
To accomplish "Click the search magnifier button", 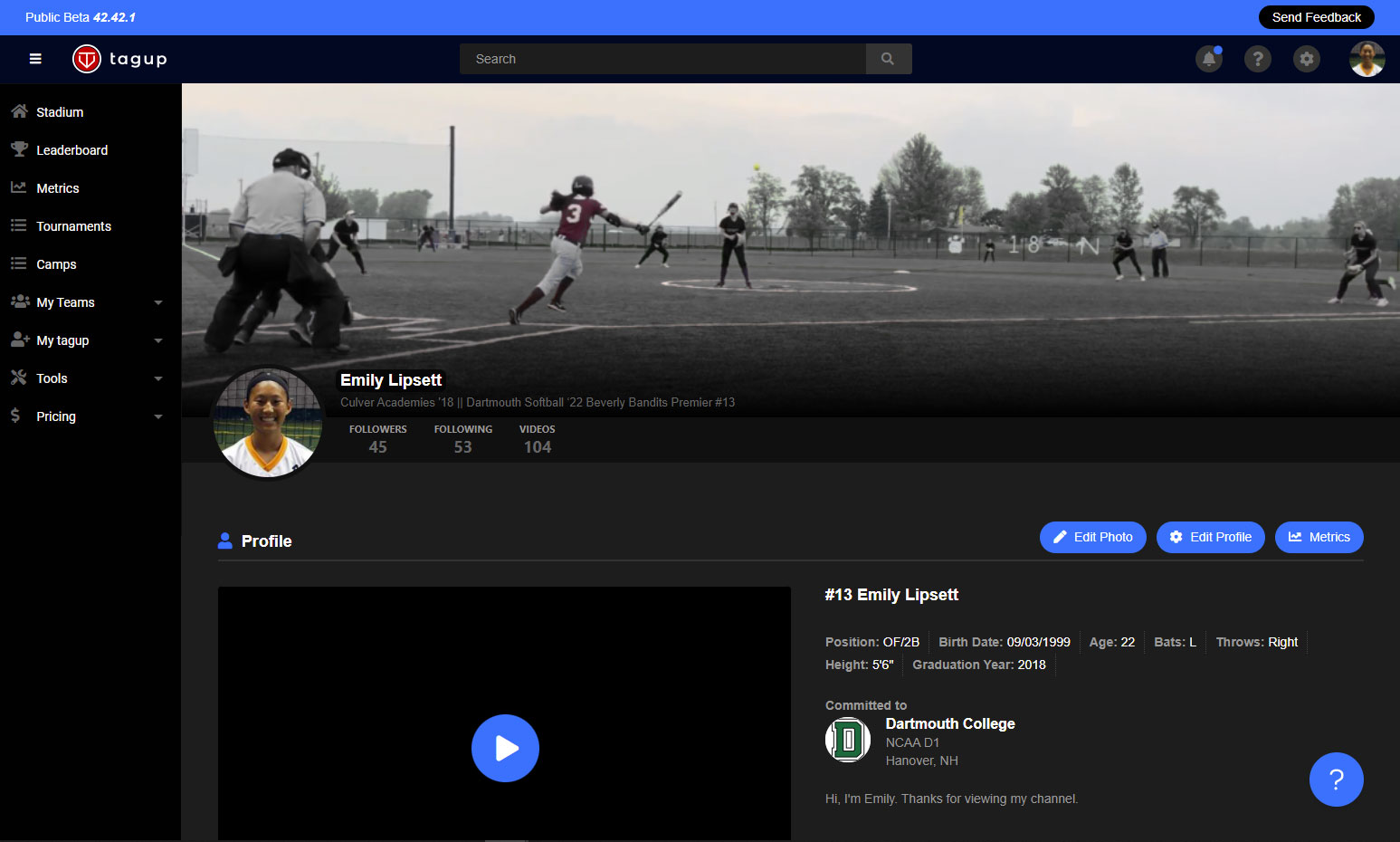I will (x=888, y=59).
